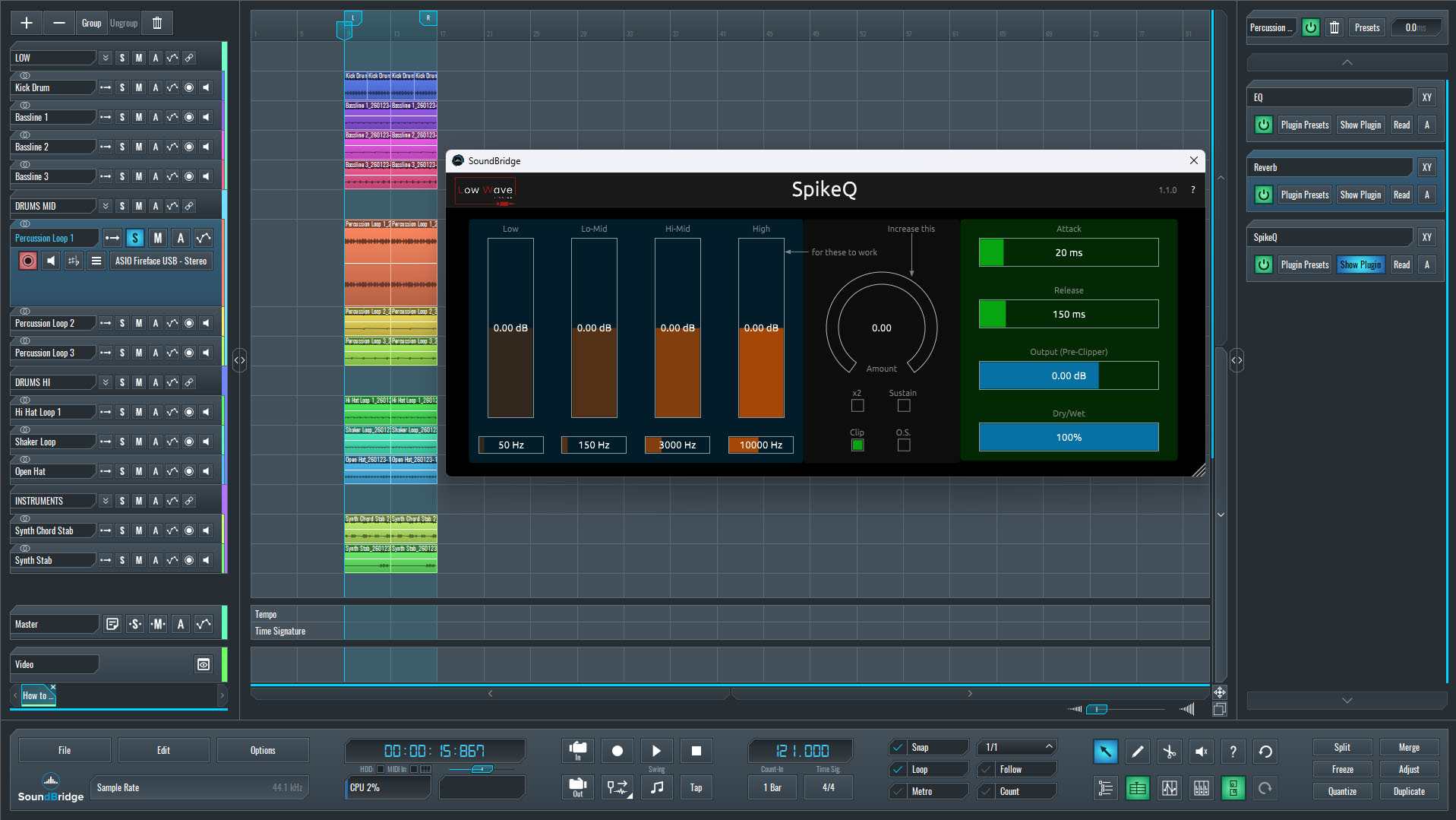Toggle the Snap checkbox
Viewport: 1456px width, 820px height.
pyautogui.click(x=898, y=747)
